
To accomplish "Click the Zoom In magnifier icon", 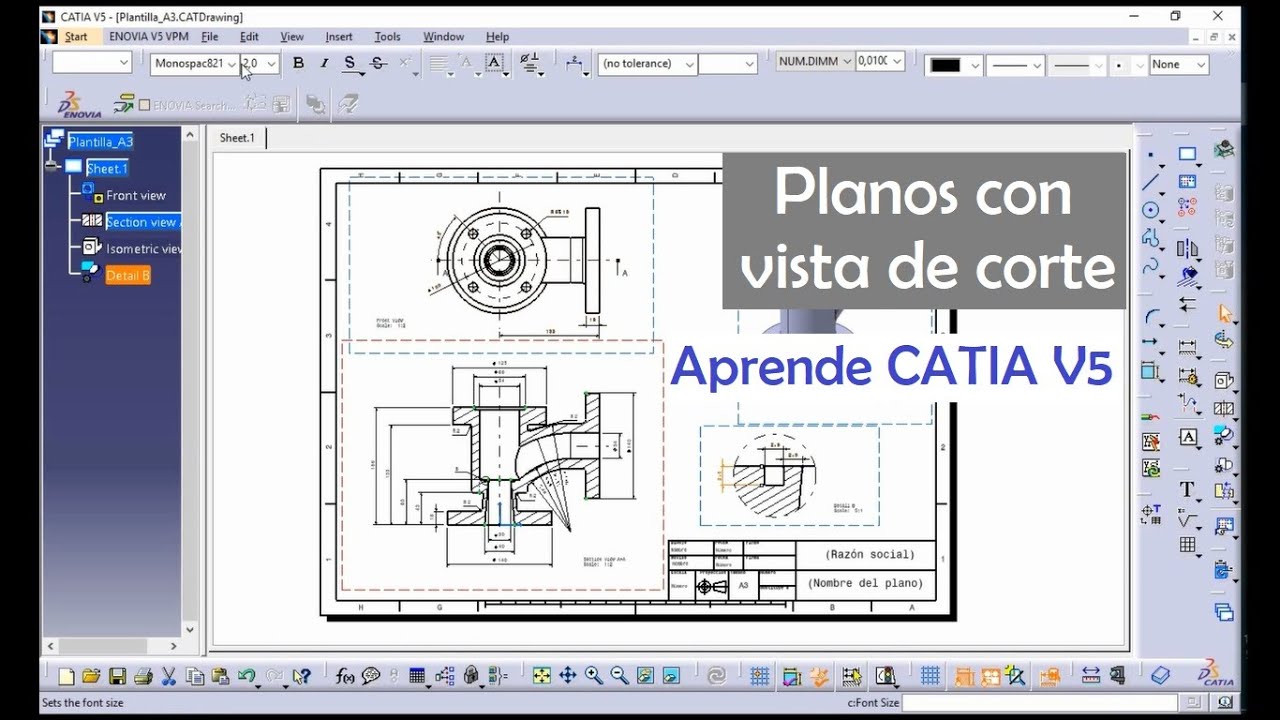I will 594,676.
